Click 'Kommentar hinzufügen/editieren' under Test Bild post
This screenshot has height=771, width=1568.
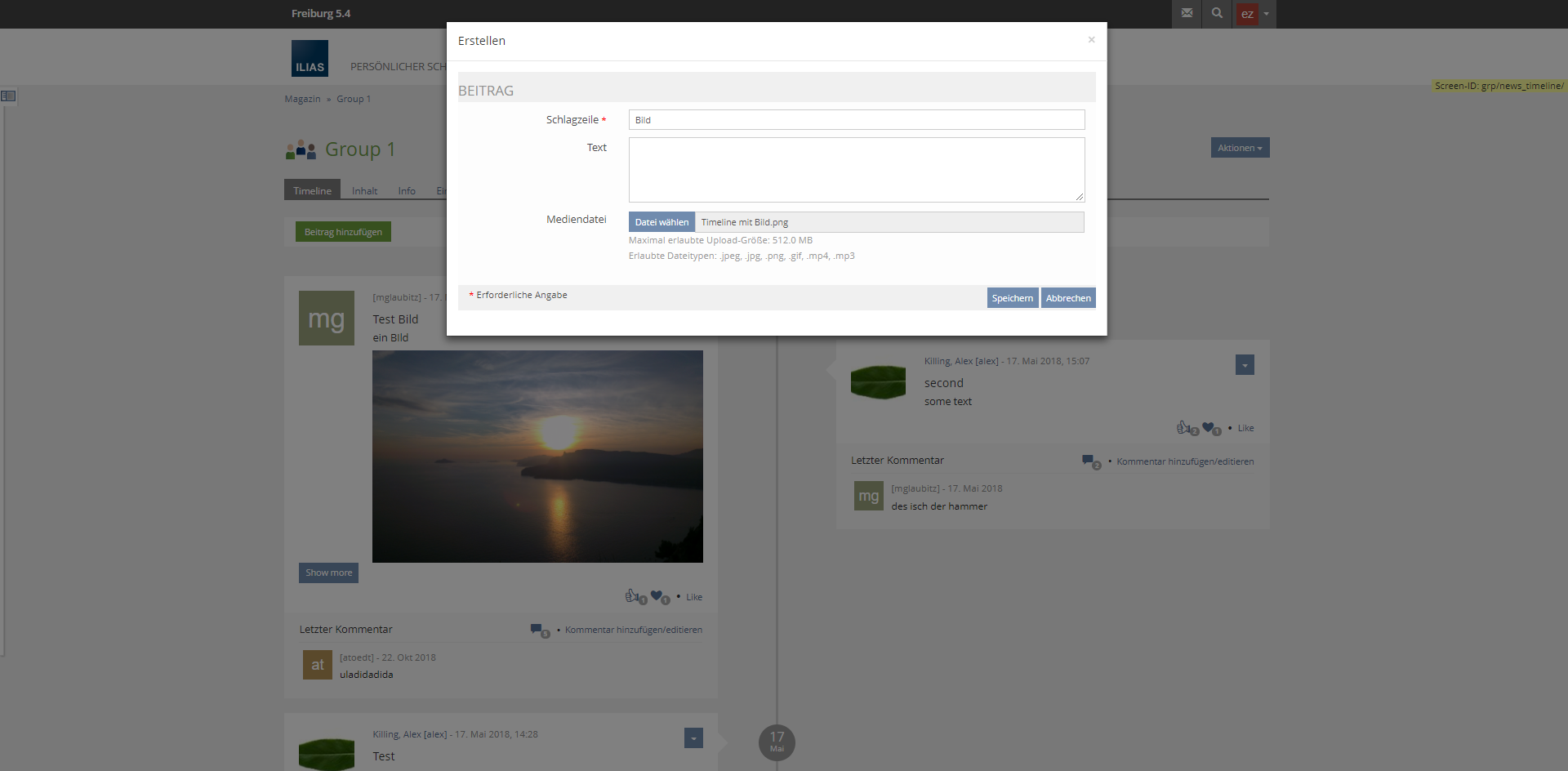coord(634,630)
